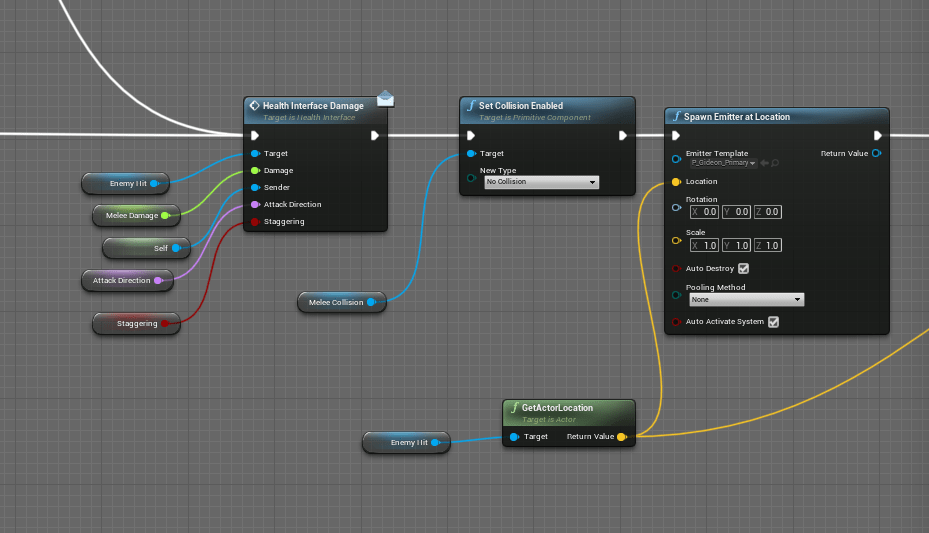Select the Melee Collision variable node
This screenshot has height=533, width=929.
335,302
